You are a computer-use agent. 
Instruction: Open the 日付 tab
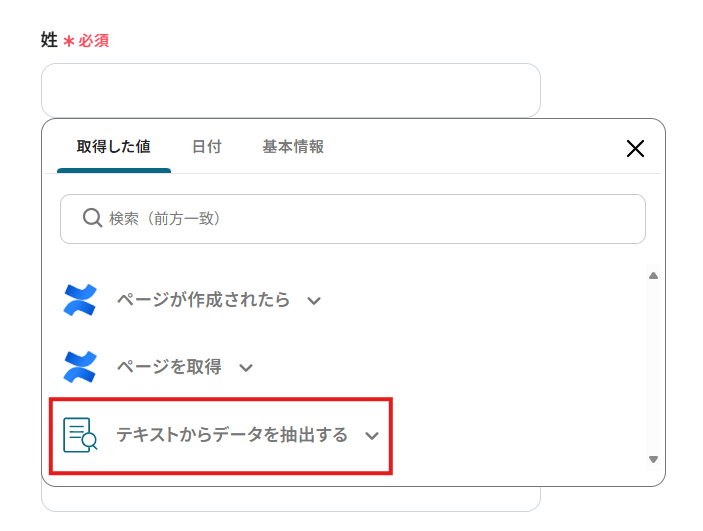coord(206,147)
